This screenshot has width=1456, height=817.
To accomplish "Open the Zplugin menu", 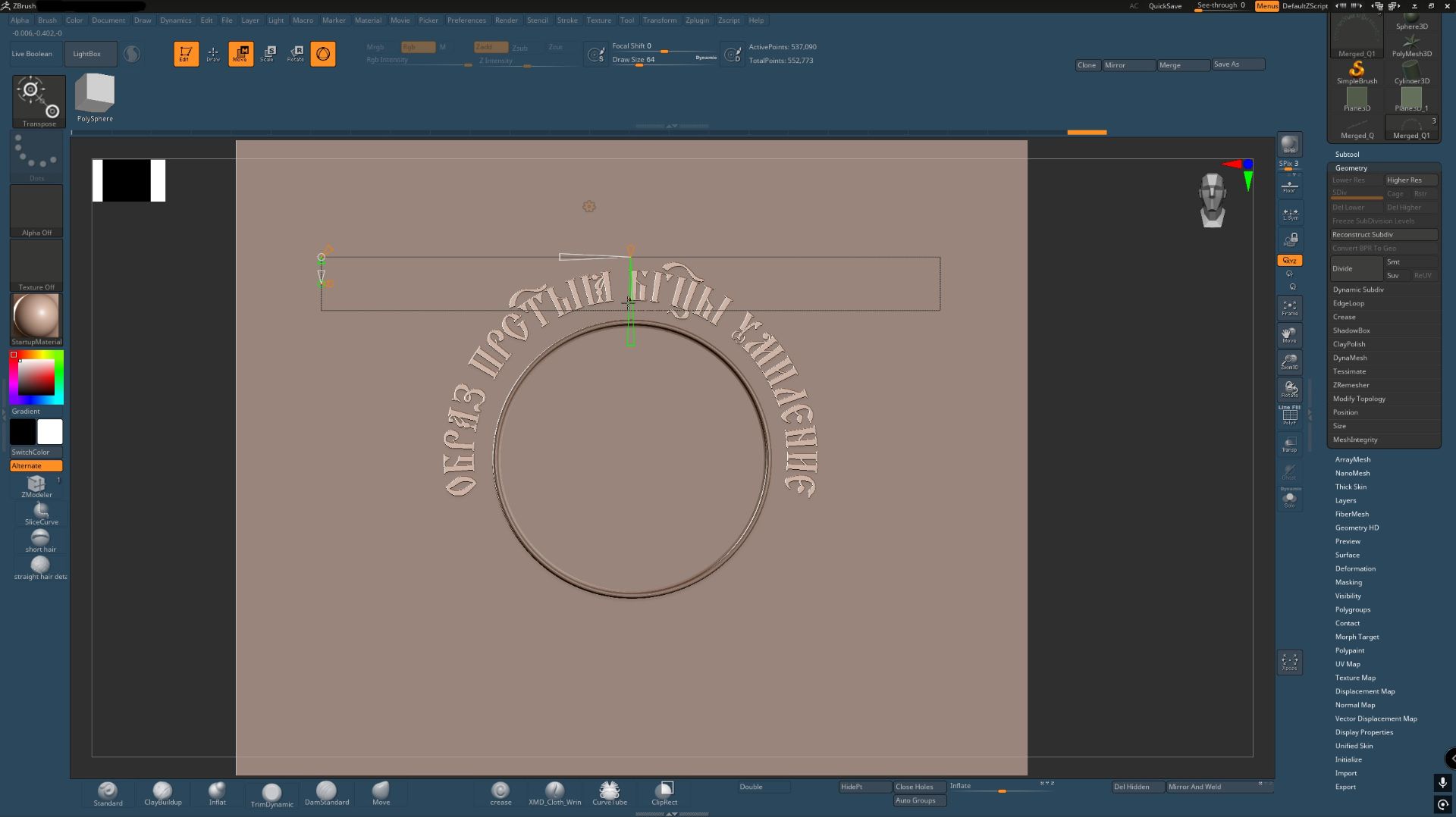I will 697,20.
